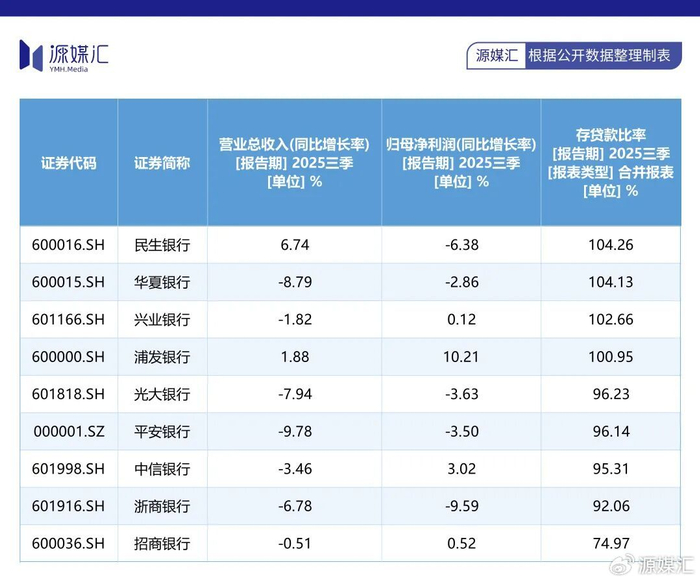Select the cell 601166.SH
The width and height of the screenshot is (700, 582).
click(x=68, y=320)
